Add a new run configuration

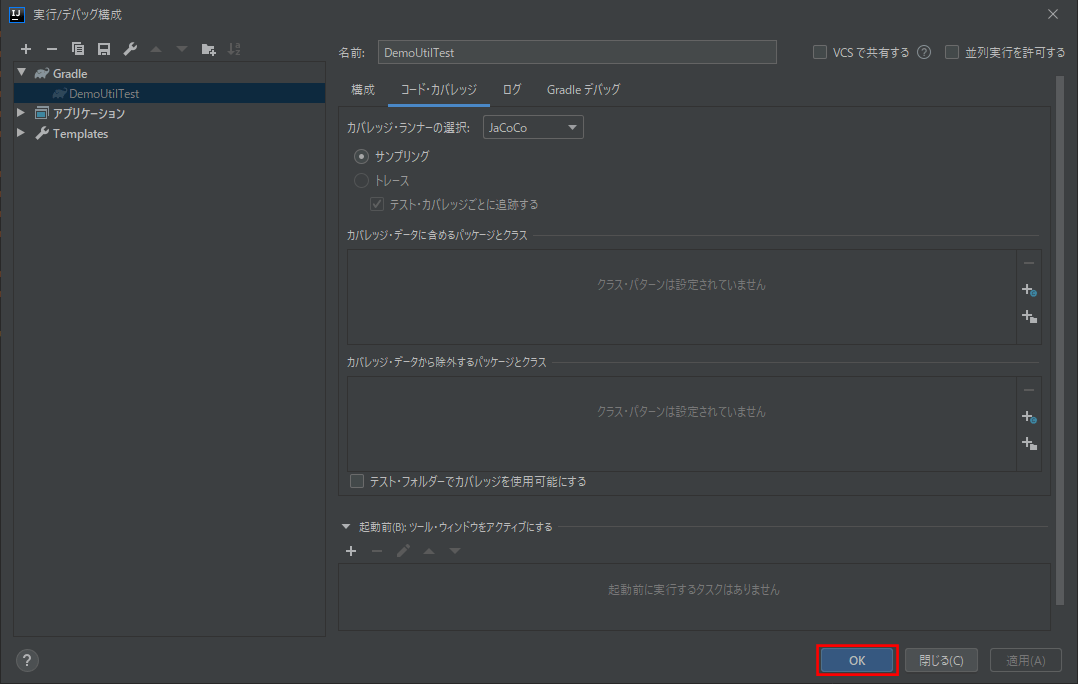pyautogui.click(x=26, y=48)
